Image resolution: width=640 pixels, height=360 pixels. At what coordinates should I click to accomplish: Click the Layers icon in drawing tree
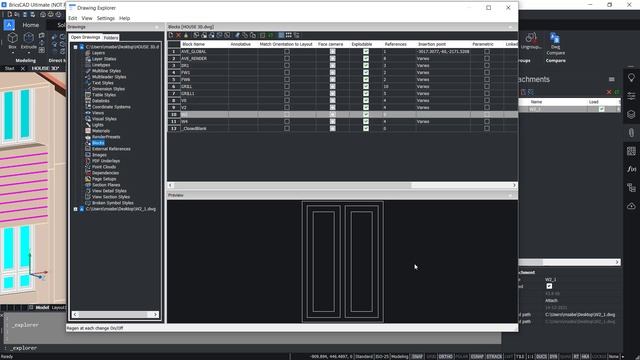tap(88, 53)
